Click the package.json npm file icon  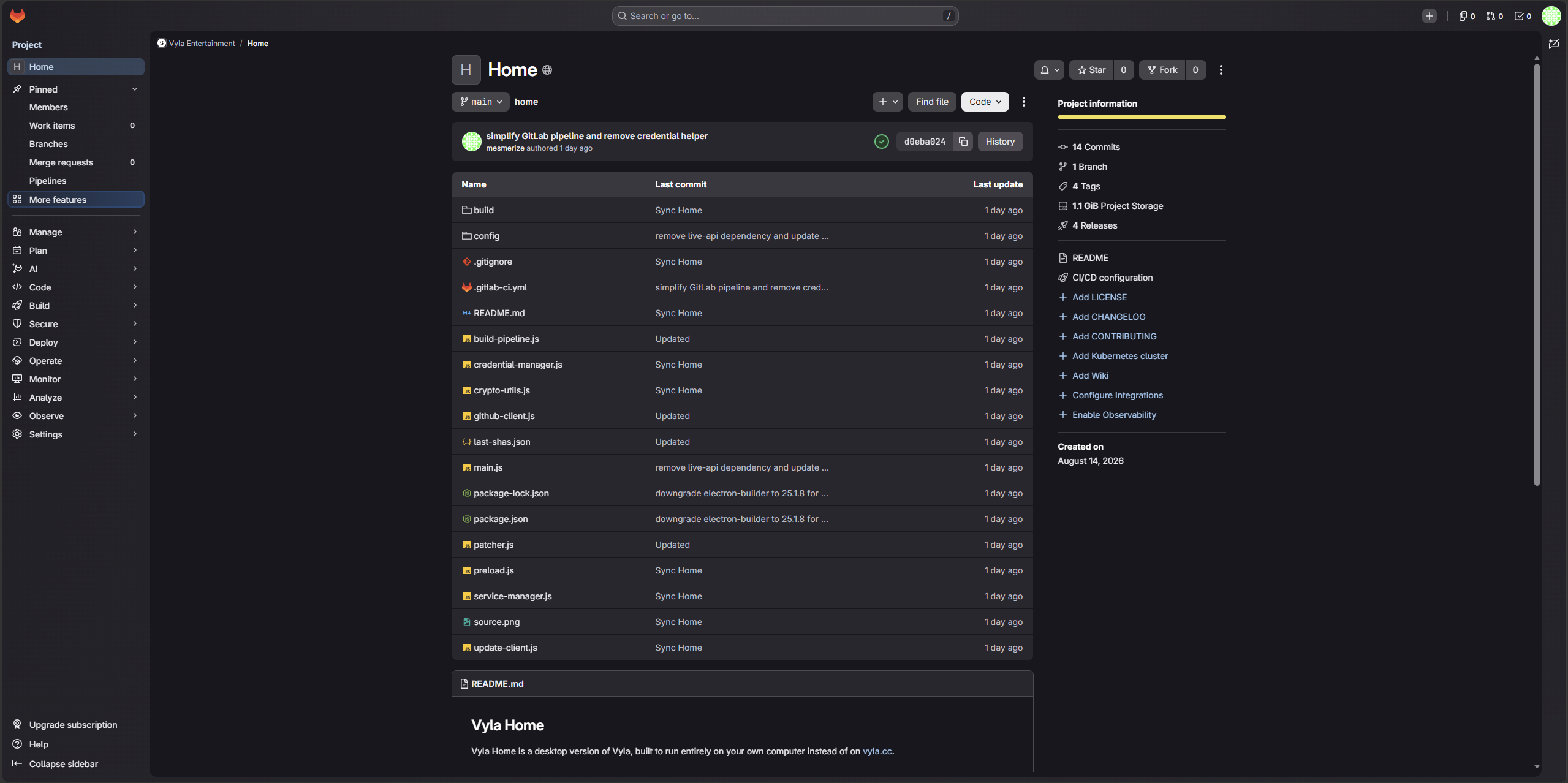467,519
